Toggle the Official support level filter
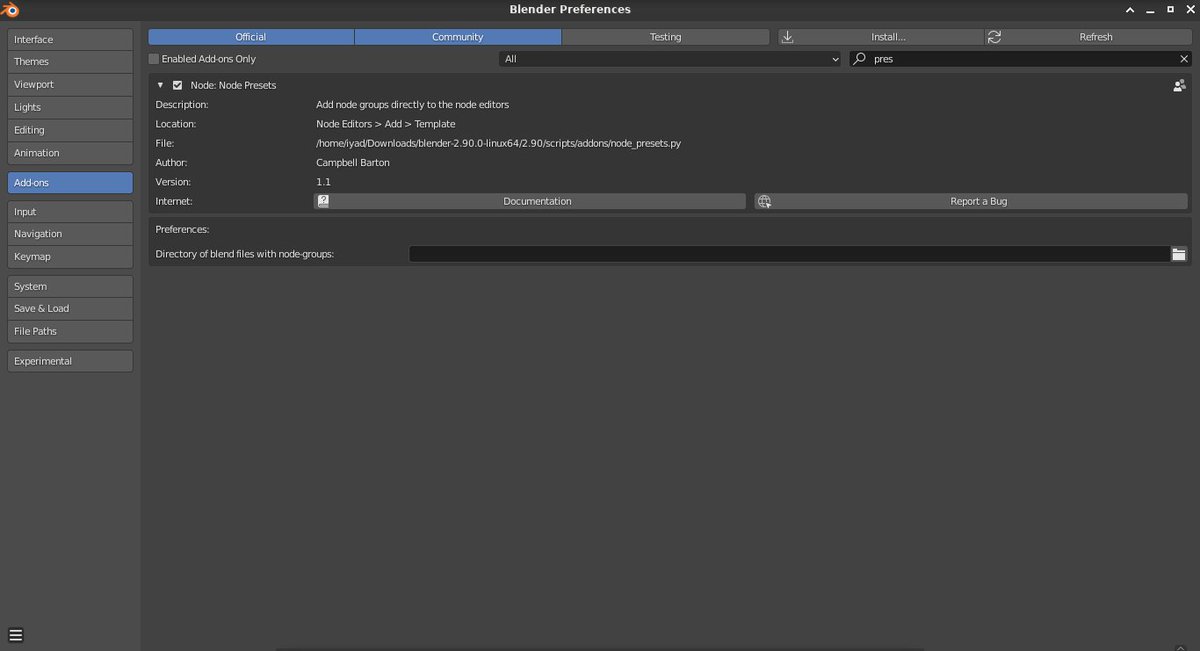This screenshot has width=1200, height=651. [251, 37]
